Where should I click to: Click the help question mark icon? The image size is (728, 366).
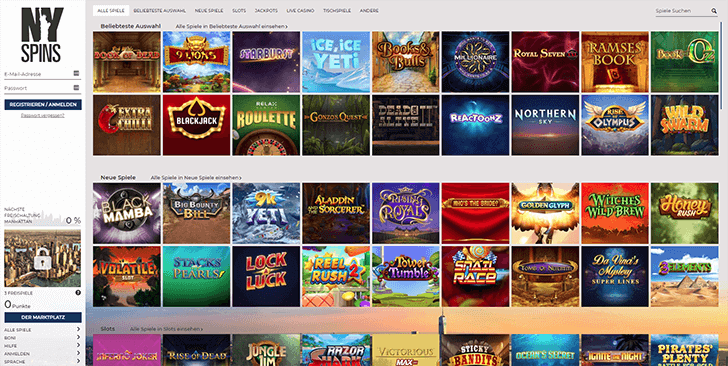(78, 293)
